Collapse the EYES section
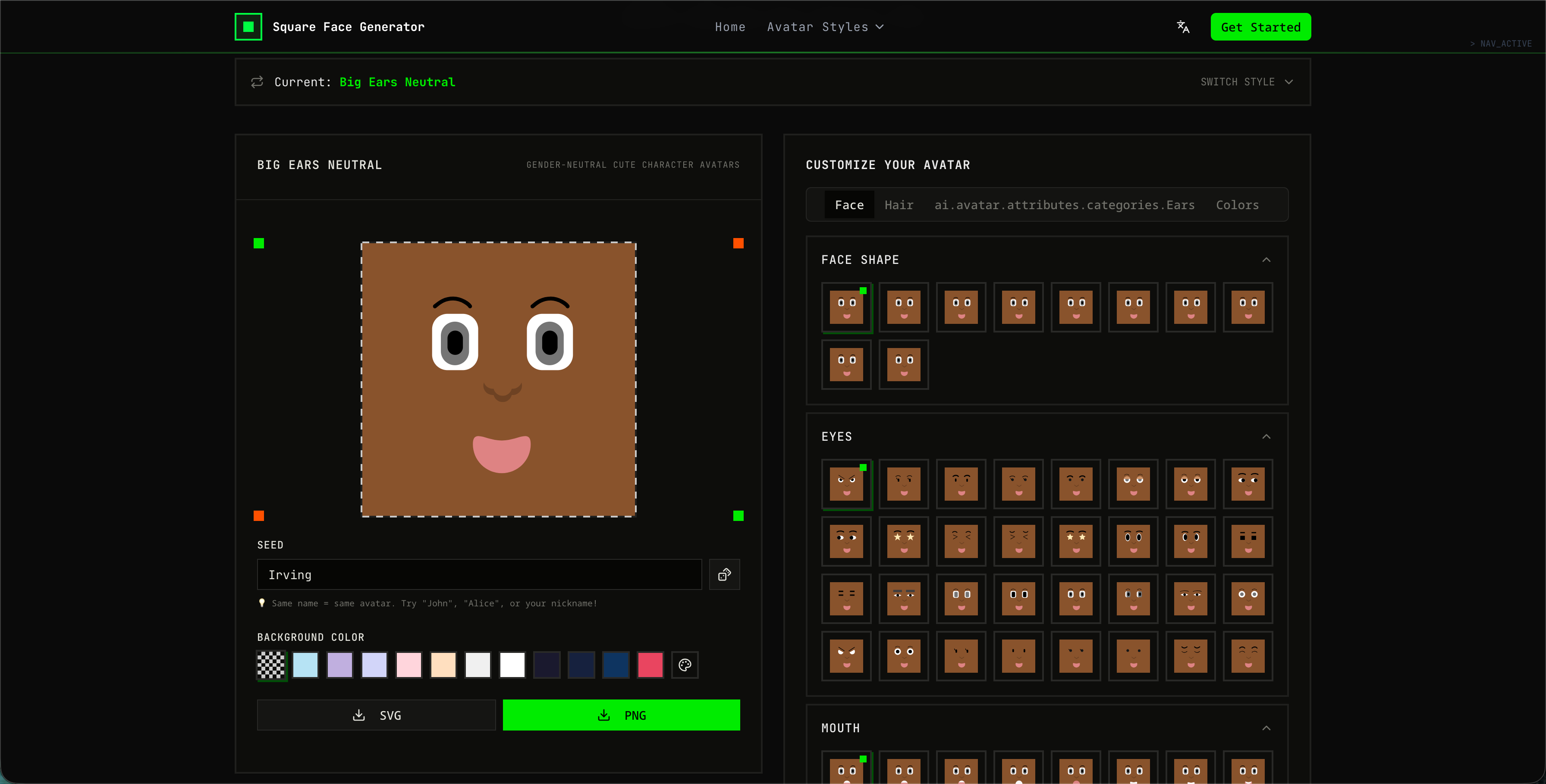The width and height of the screenshot is (1546, 784). pyautogui.click(x=1266, y=436)
